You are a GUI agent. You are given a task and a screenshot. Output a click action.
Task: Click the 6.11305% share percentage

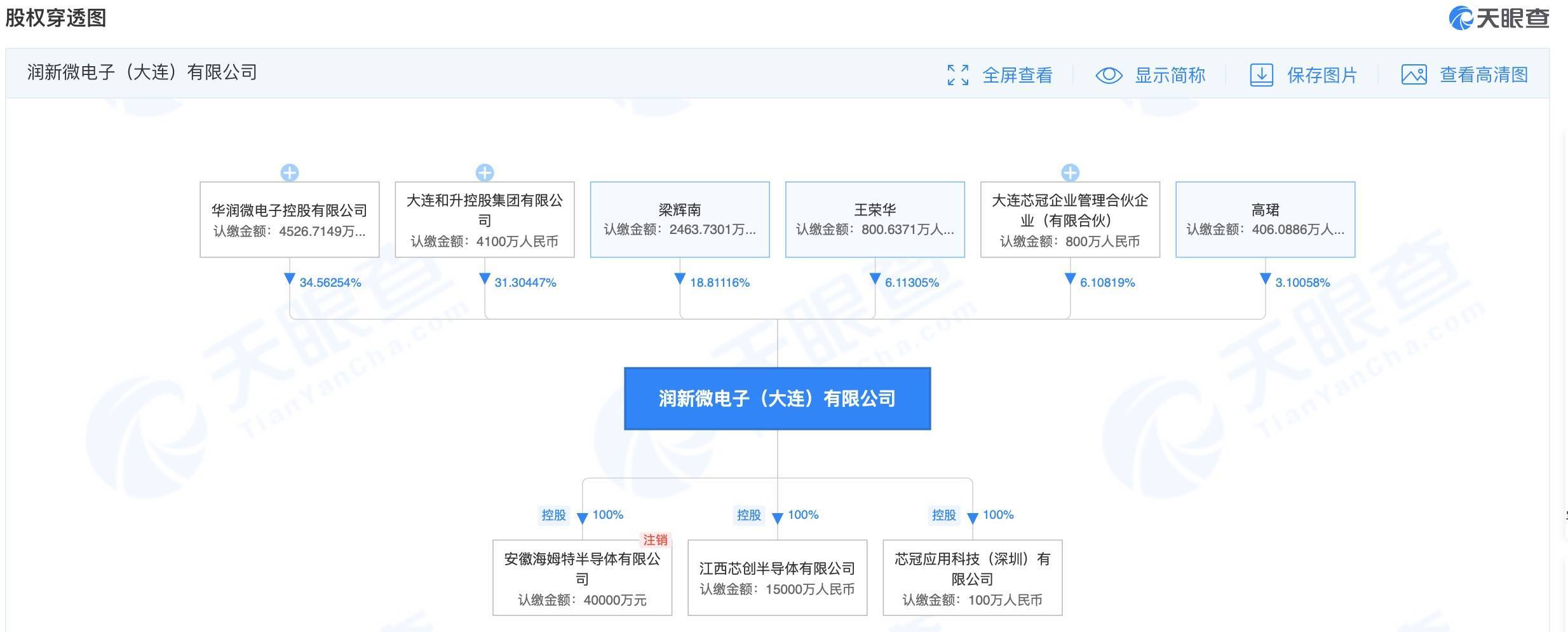point(912,282)
